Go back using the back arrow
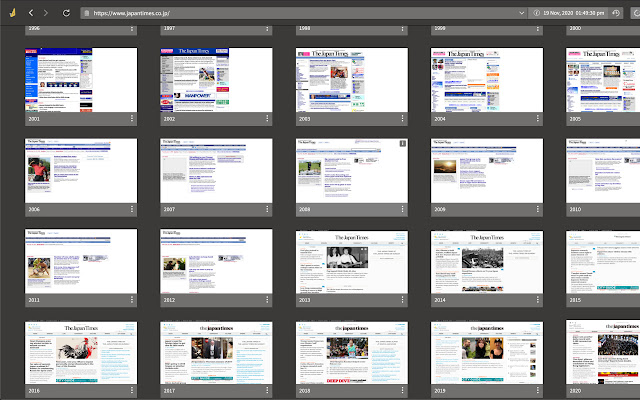This screenshot has height=400, width=640. [x=31, y=13]
